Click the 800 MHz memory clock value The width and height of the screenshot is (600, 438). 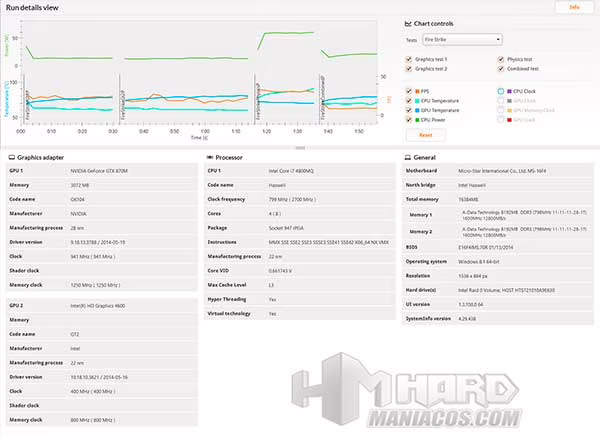point(93,420)
